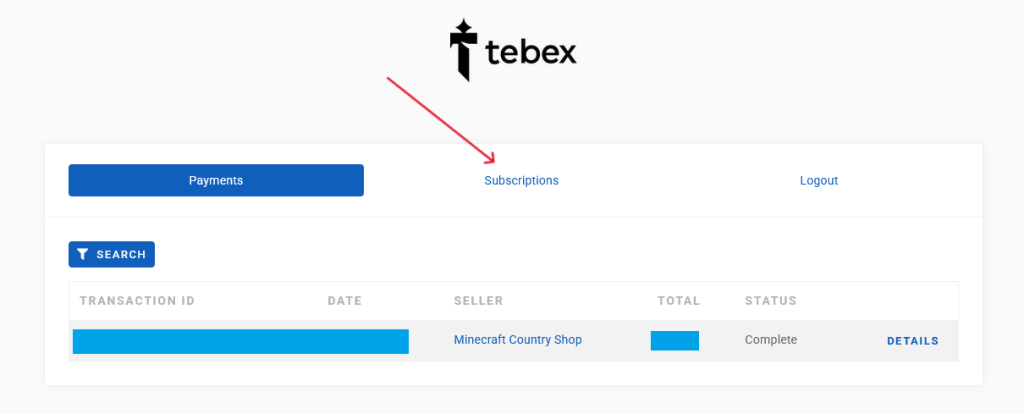Screen dimensions: 1024x414
Task: Click the empty Date cell in the payment row
Action: (x=425, y=341)
